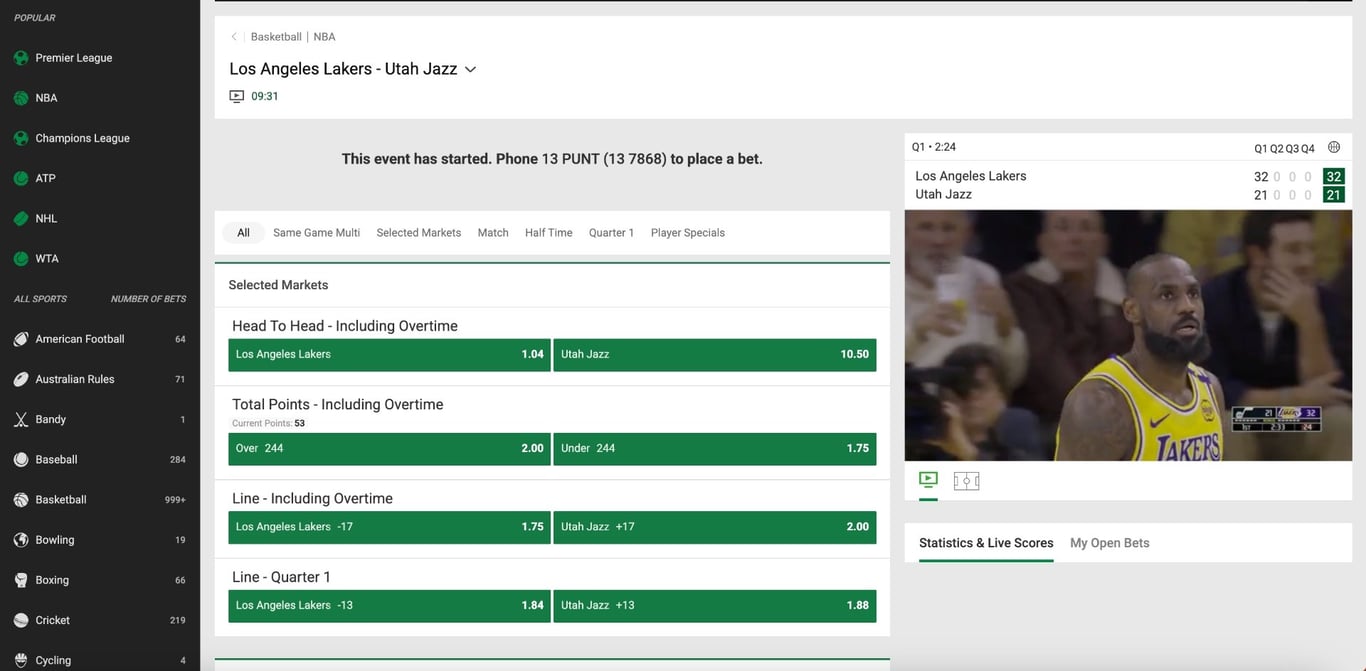
Task: Click Utah Jazz total score 21
Action: pyautogui.click(x=1333, y=195)
